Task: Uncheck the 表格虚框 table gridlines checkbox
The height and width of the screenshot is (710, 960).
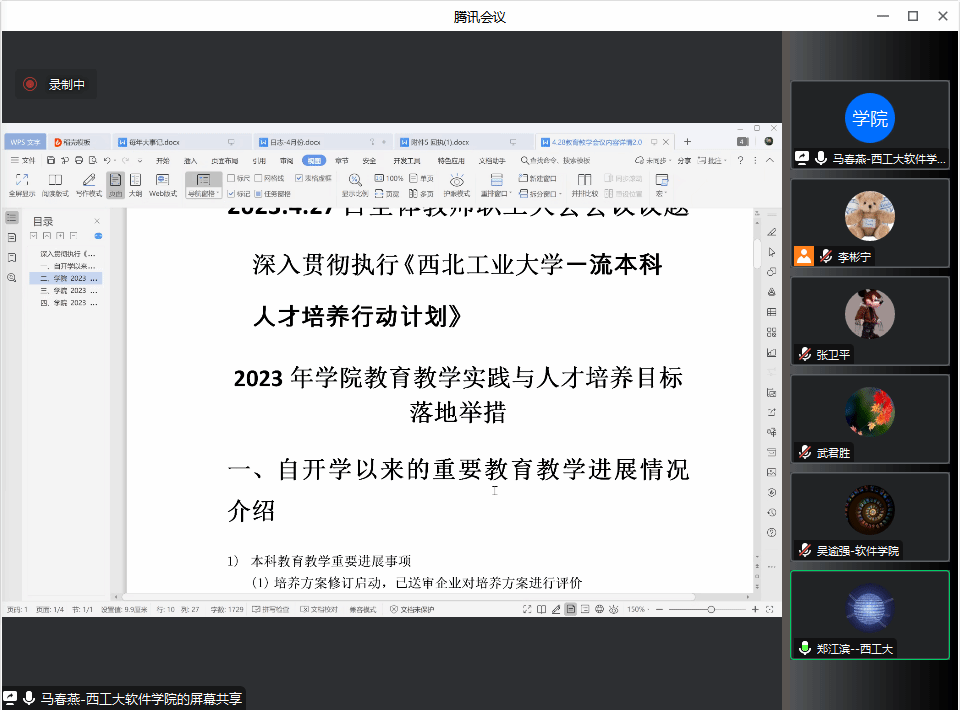Action: 299,178
